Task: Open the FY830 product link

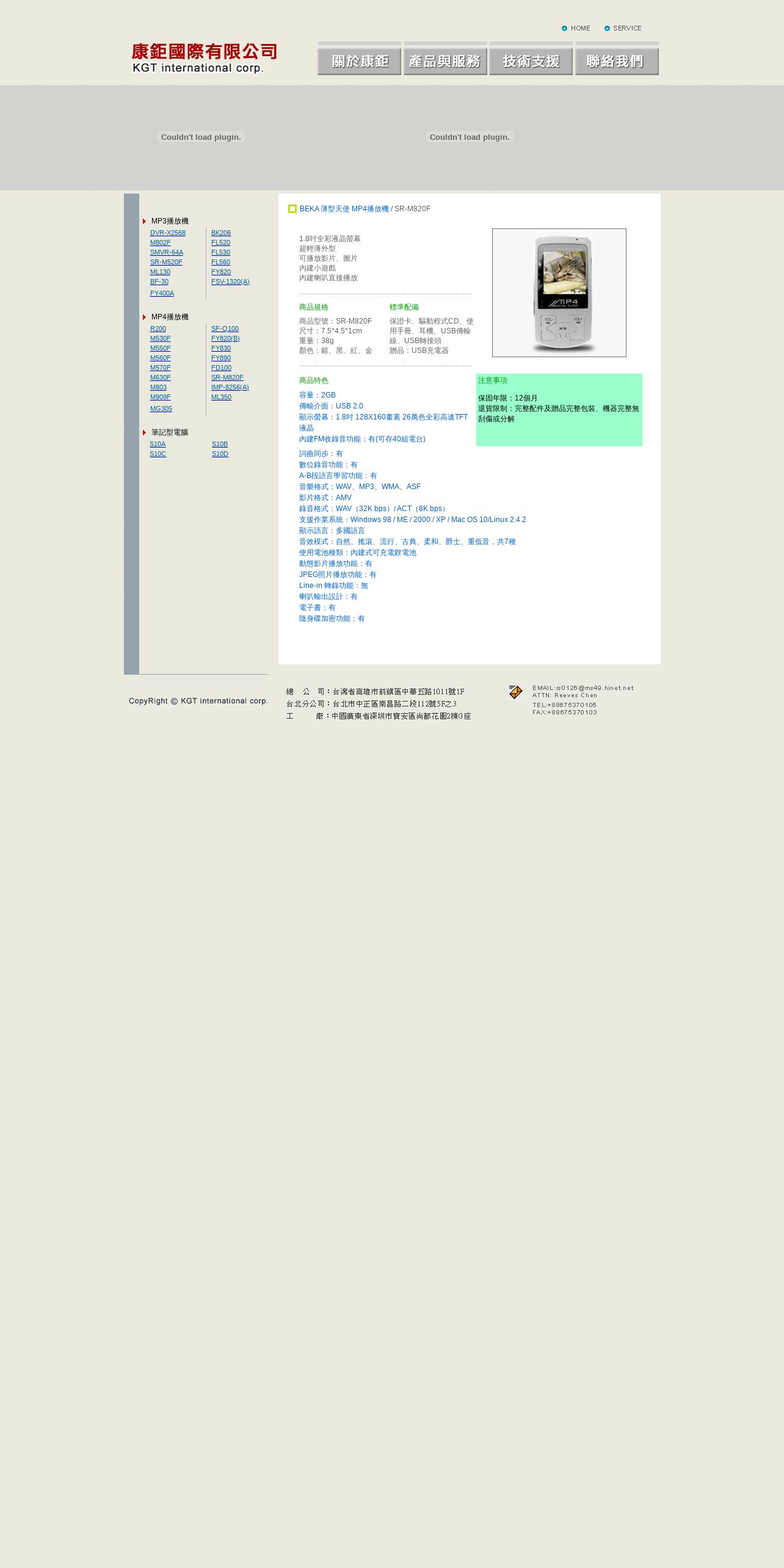Action: point(221,348)
